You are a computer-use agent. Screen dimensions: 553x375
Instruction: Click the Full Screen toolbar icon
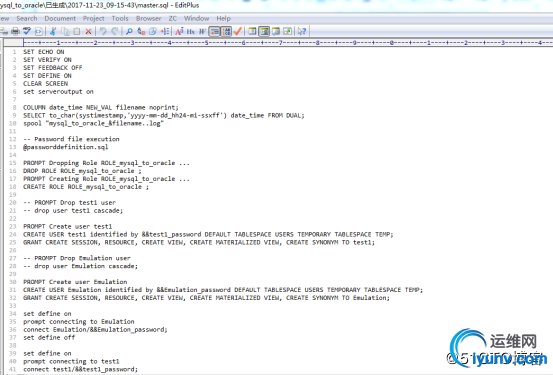tap(287, 31)
